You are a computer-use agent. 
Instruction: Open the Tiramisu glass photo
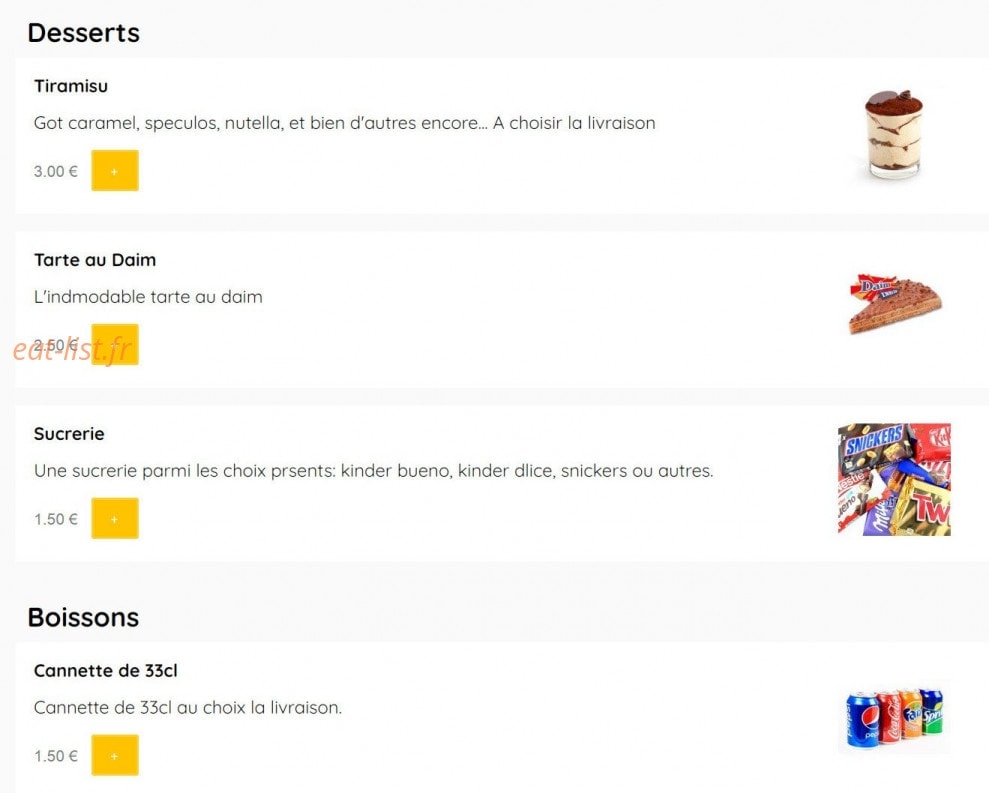click(894, 134)
